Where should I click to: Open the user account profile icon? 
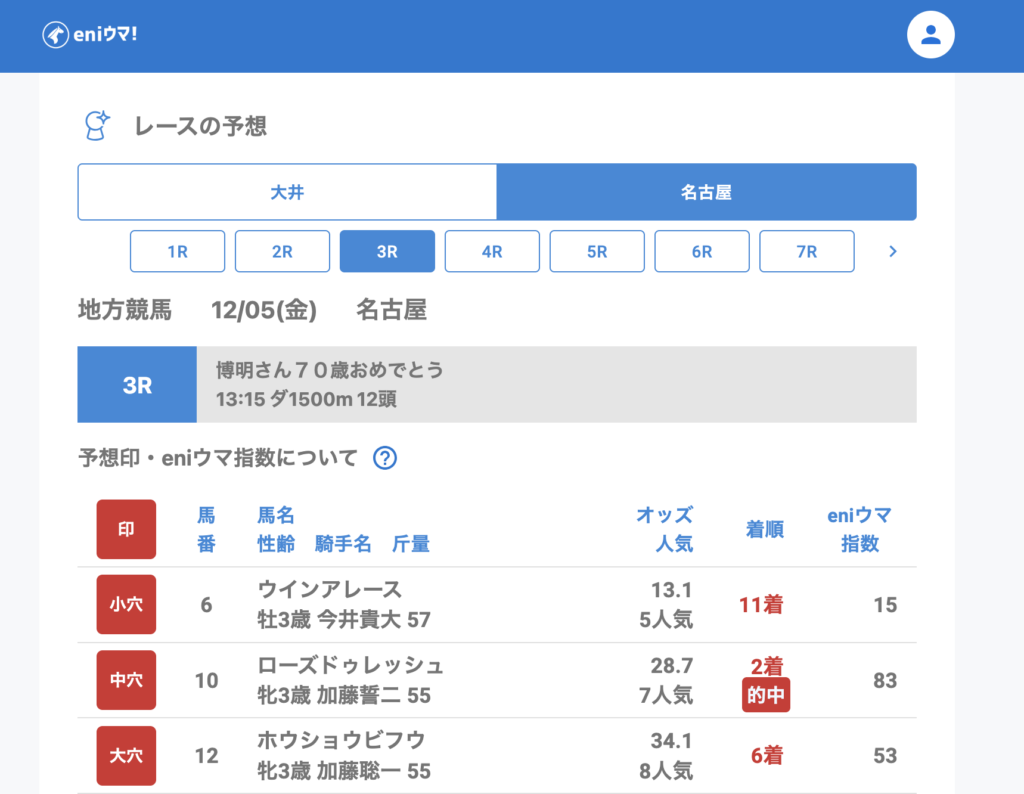pos(930,35)
